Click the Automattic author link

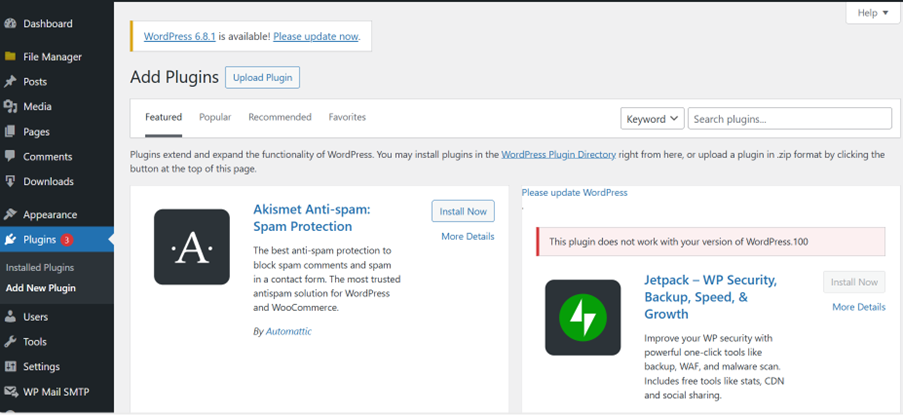pyautogui.click(x=289, y=332)
